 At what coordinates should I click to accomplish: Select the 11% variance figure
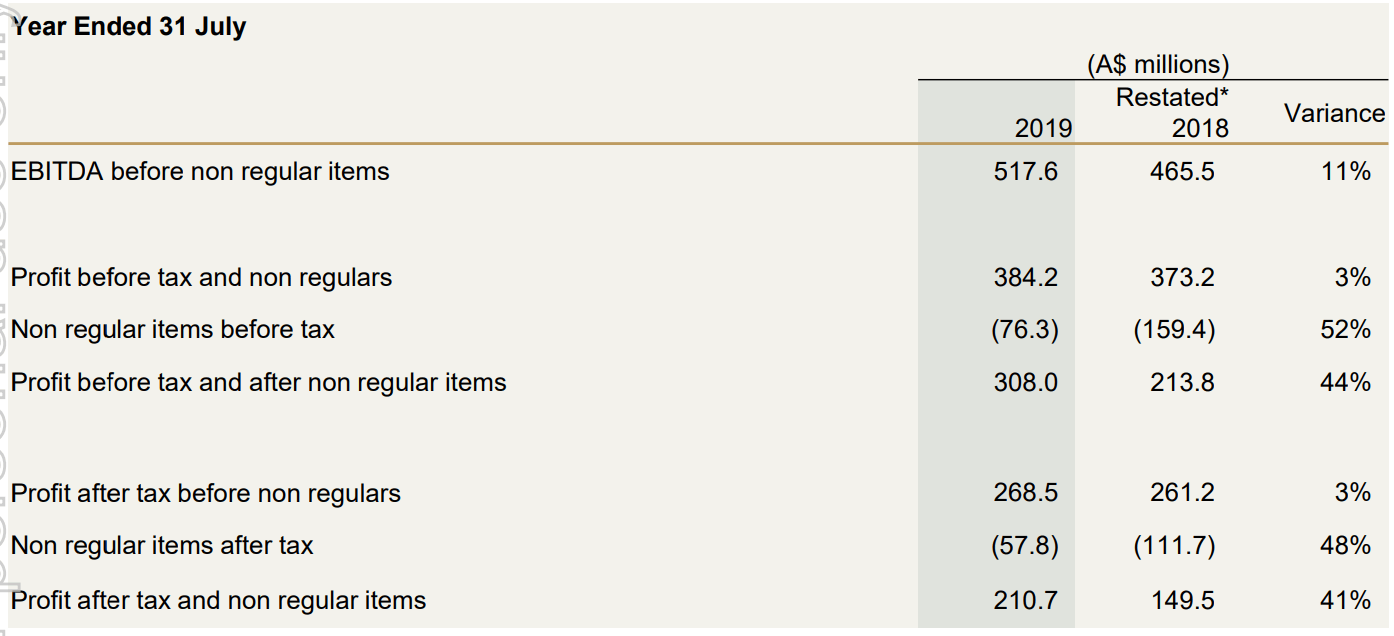[x=1345, y=172]
